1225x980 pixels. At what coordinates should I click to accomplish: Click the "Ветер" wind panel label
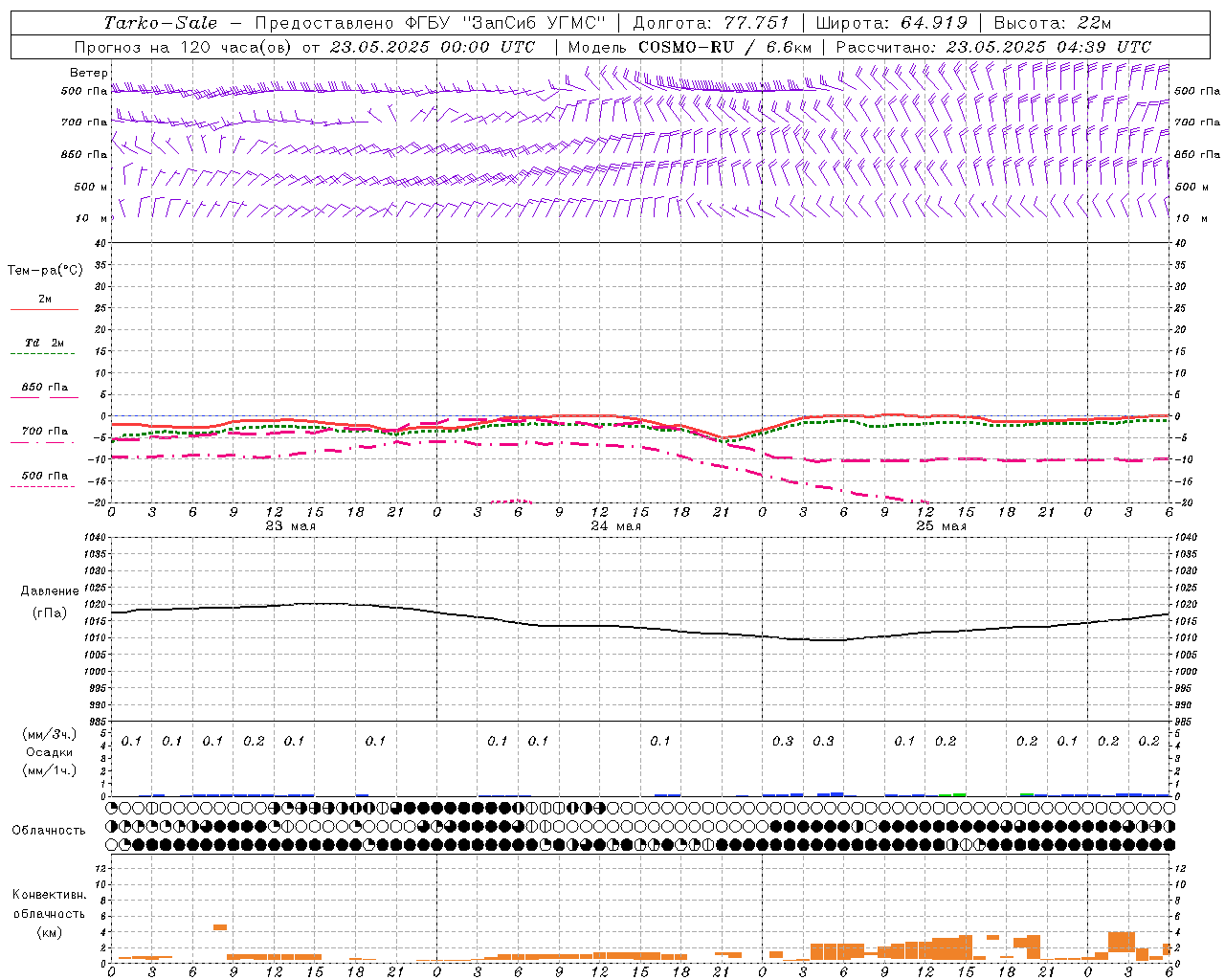89,73
